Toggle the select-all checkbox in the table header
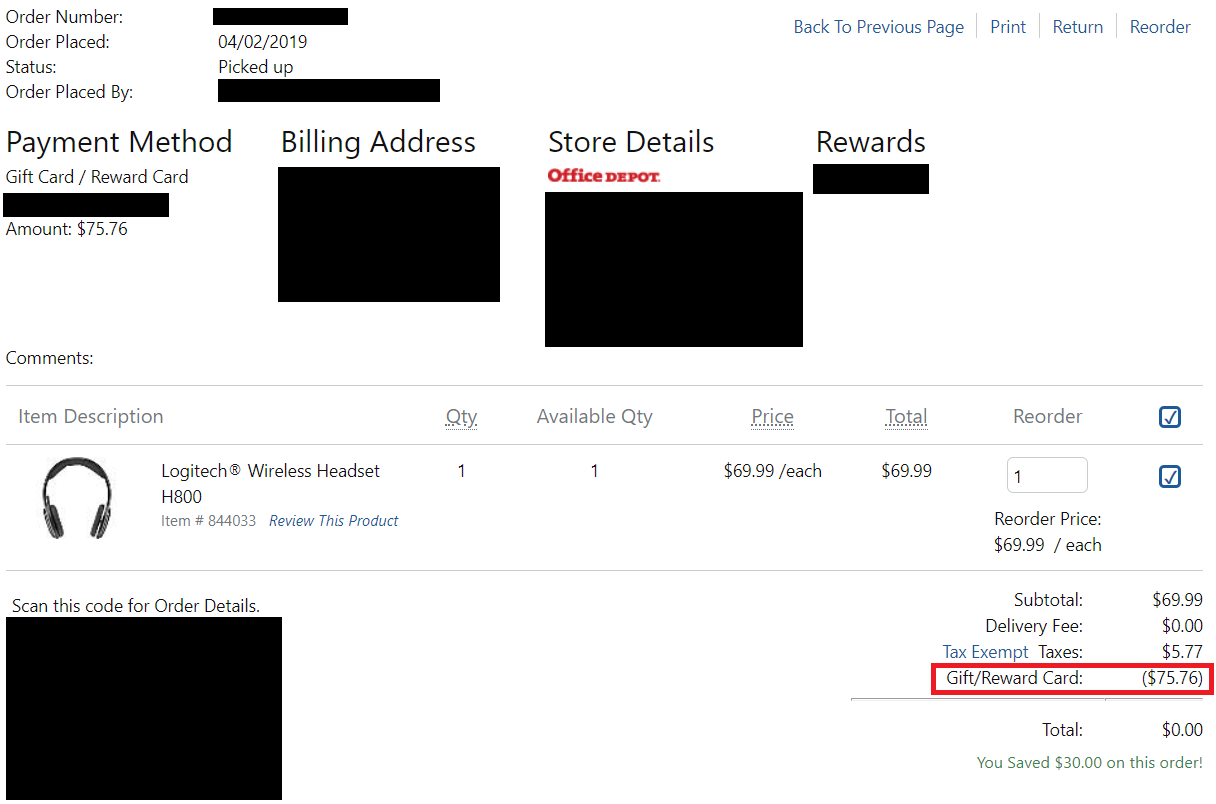This screenshot has height=804, width=1216. tap(1170, 417)
